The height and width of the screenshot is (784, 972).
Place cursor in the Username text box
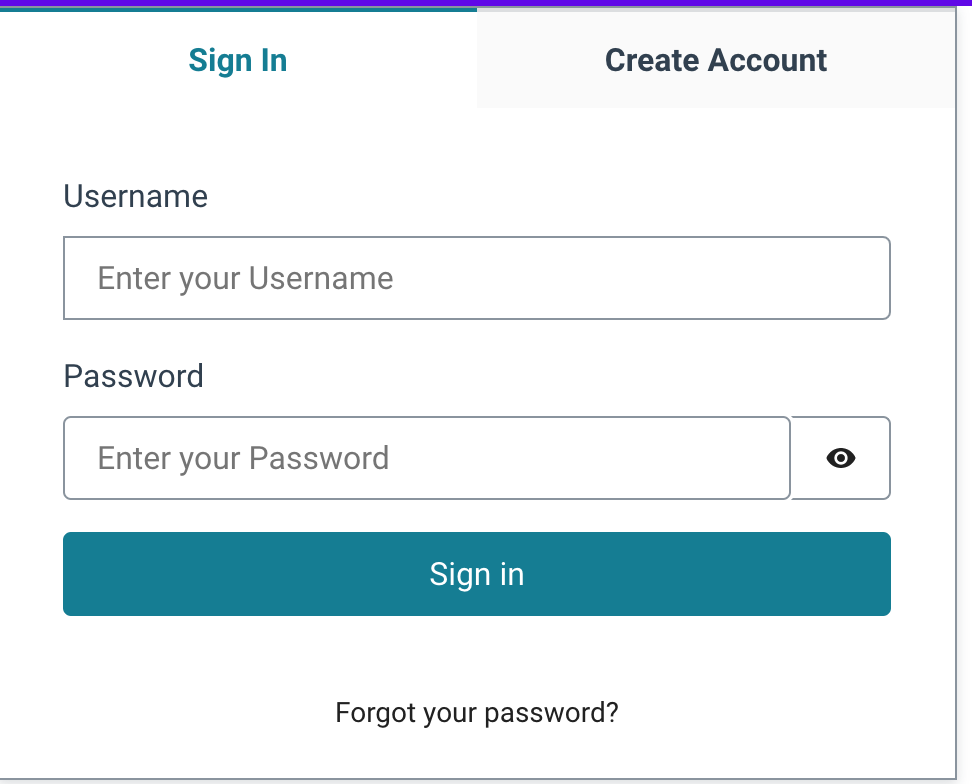(x=477, y=278)
